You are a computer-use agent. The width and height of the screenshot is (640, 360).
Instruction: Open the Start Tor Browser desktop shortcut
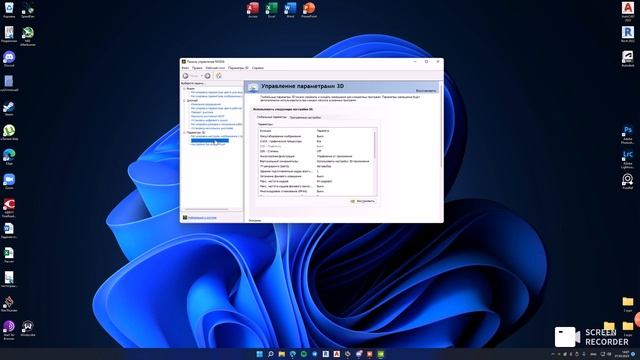point(9,330)
